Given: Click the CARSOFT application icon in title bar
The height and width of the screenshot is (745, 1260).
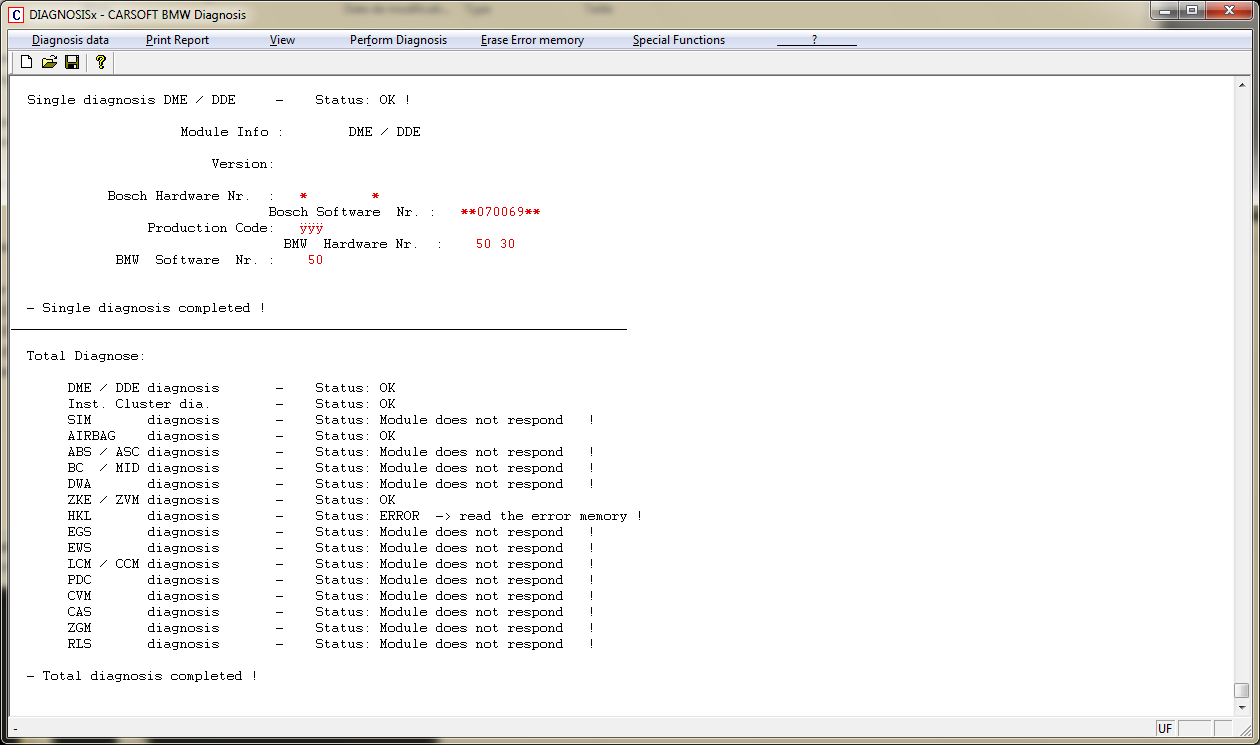Looking at the screenshot, I should 16,15.
